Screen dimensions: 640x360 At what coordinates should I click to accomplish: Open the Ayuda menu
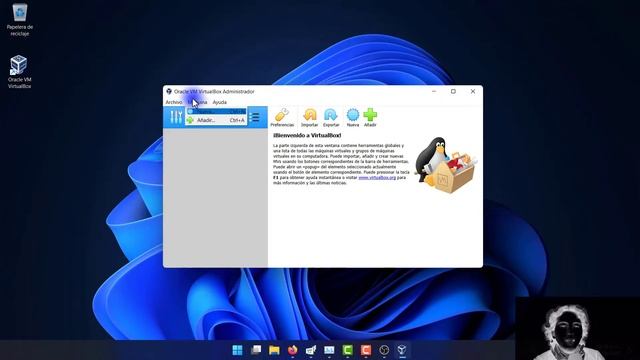pos(220,102)
